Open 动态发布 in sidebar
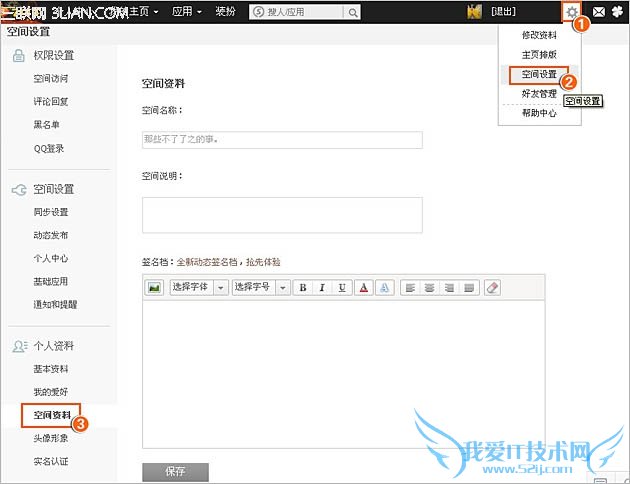630x484 pixels. click(51, 235)
